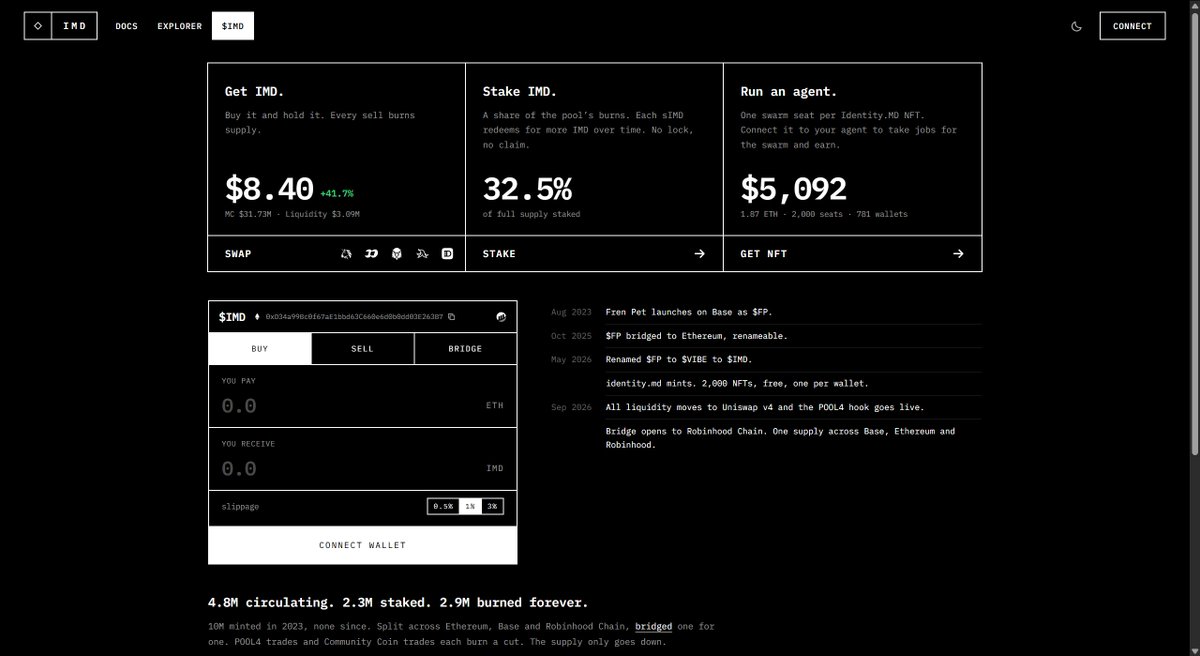Click 'of full supply staked' caption
This screenshot has height=656, width=1200.
[531, 214]
